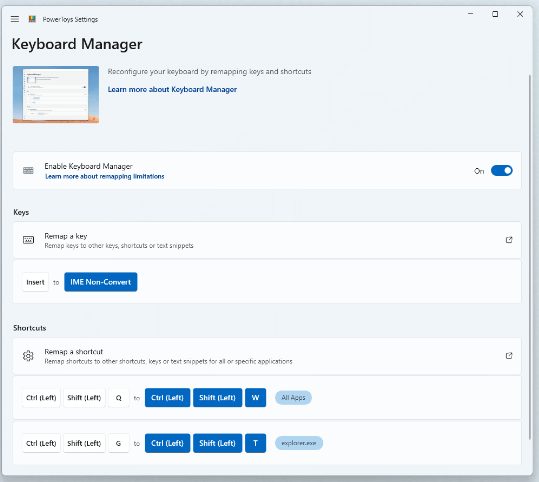
Task: Click the Q key in first shortcut
Action: 119,398
